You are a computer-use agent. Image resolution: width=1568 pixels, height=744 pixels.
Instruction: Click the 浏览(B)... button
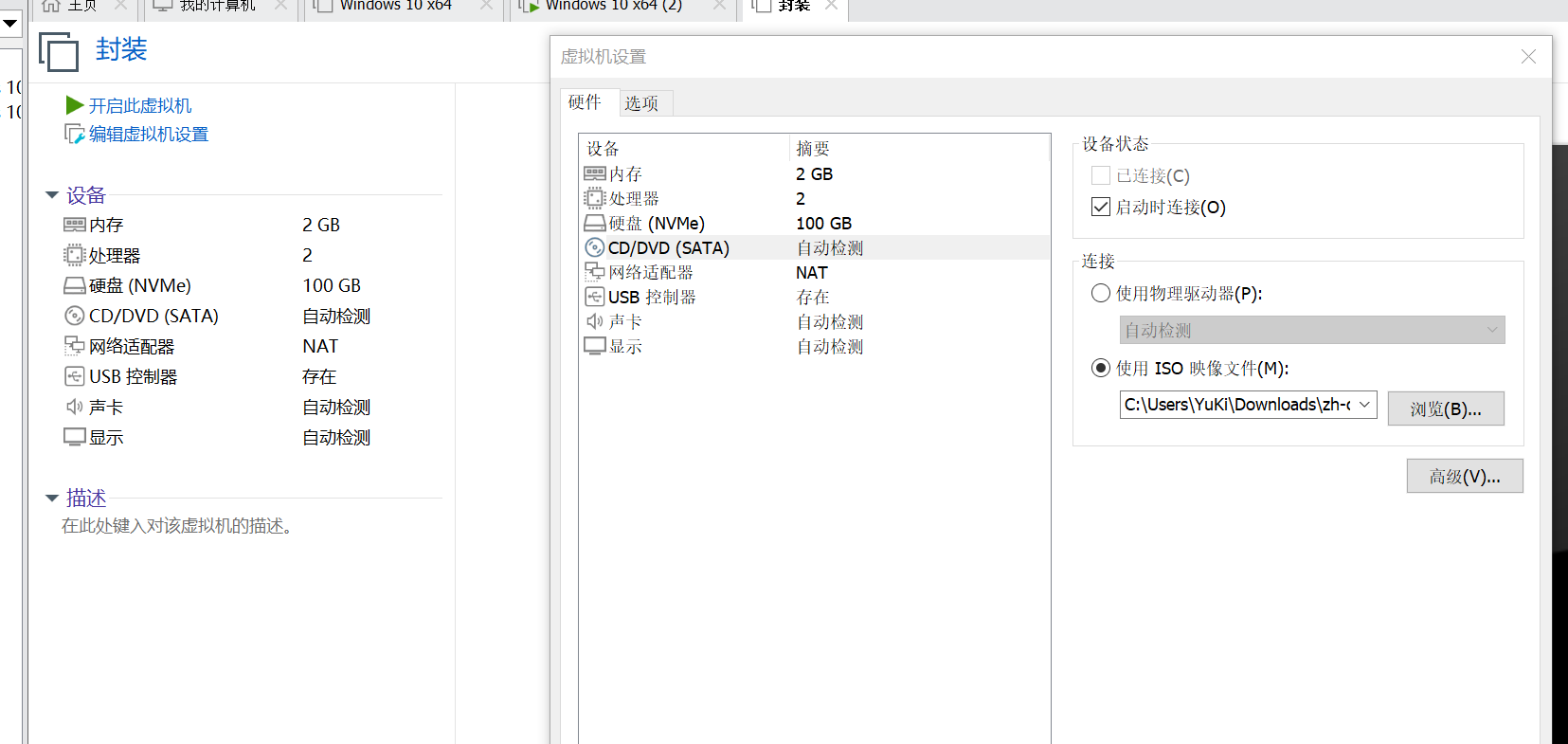[1445, 408]
